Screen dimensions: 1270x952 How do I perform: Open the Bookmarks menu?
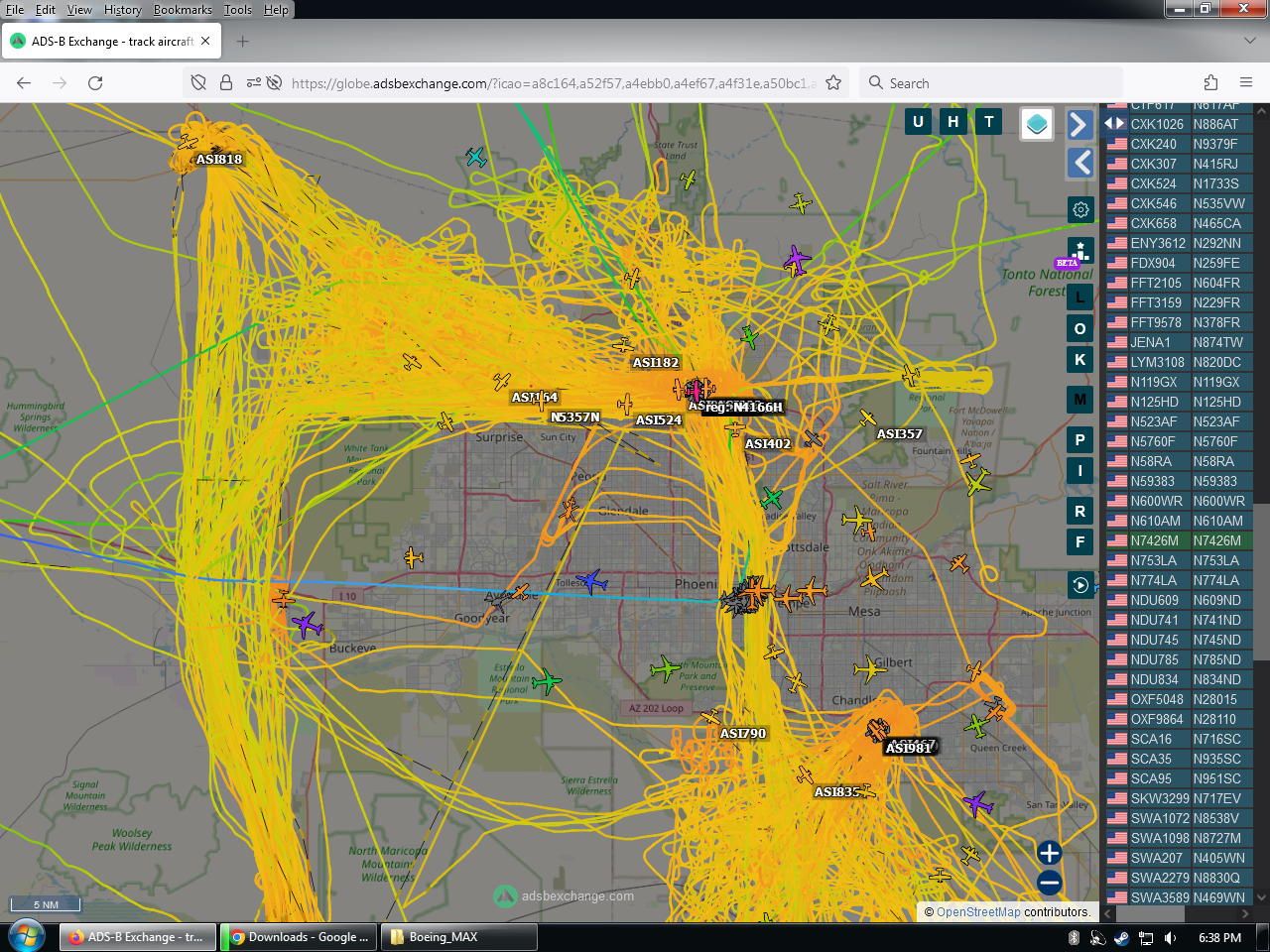(x=183, y=10)
